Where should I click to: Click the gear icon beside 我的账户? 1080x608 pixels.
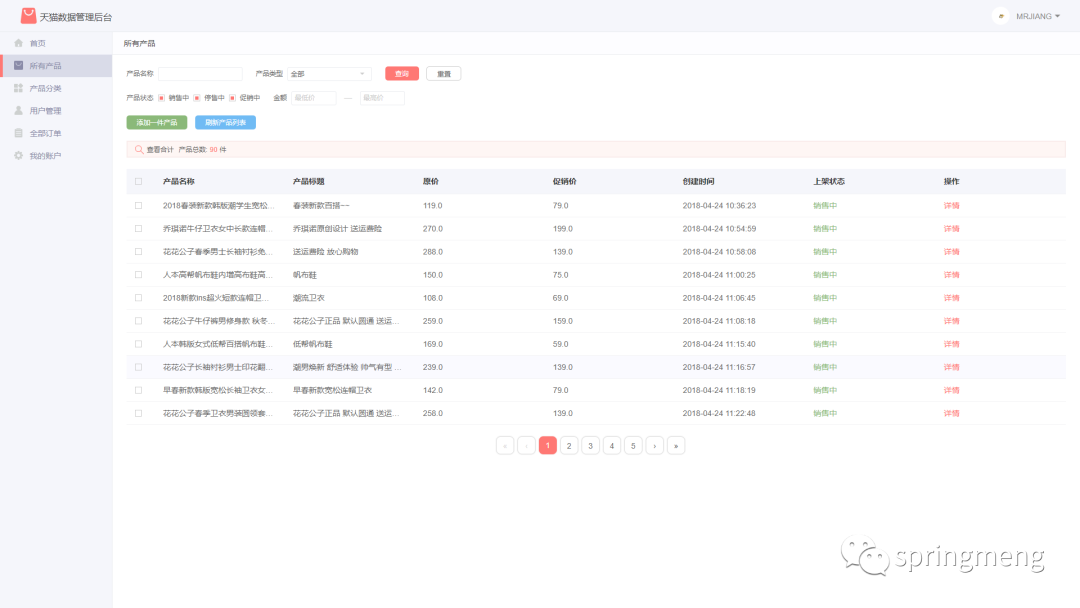tap(19, 156)
